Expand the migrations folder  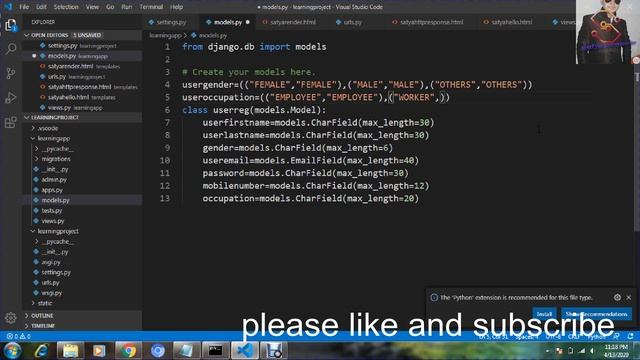click(56, 159)
